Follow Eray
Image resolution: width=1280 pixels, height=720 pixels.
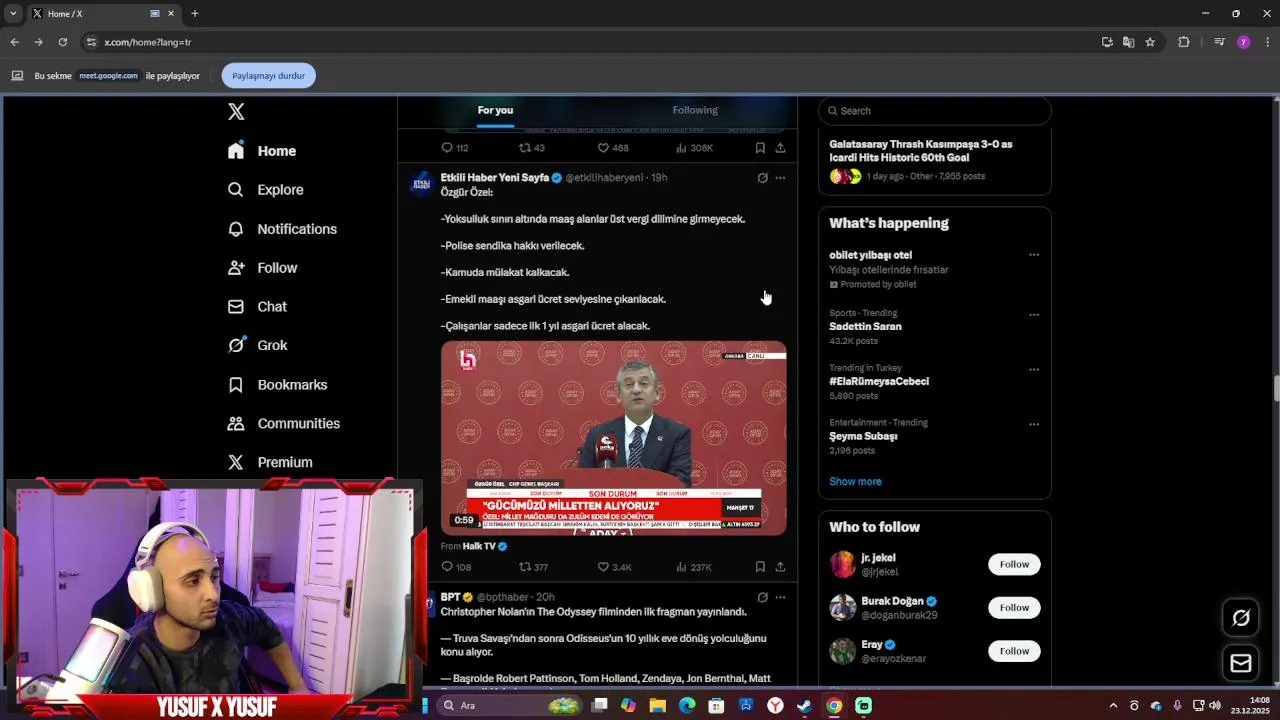click(1014, 652)
